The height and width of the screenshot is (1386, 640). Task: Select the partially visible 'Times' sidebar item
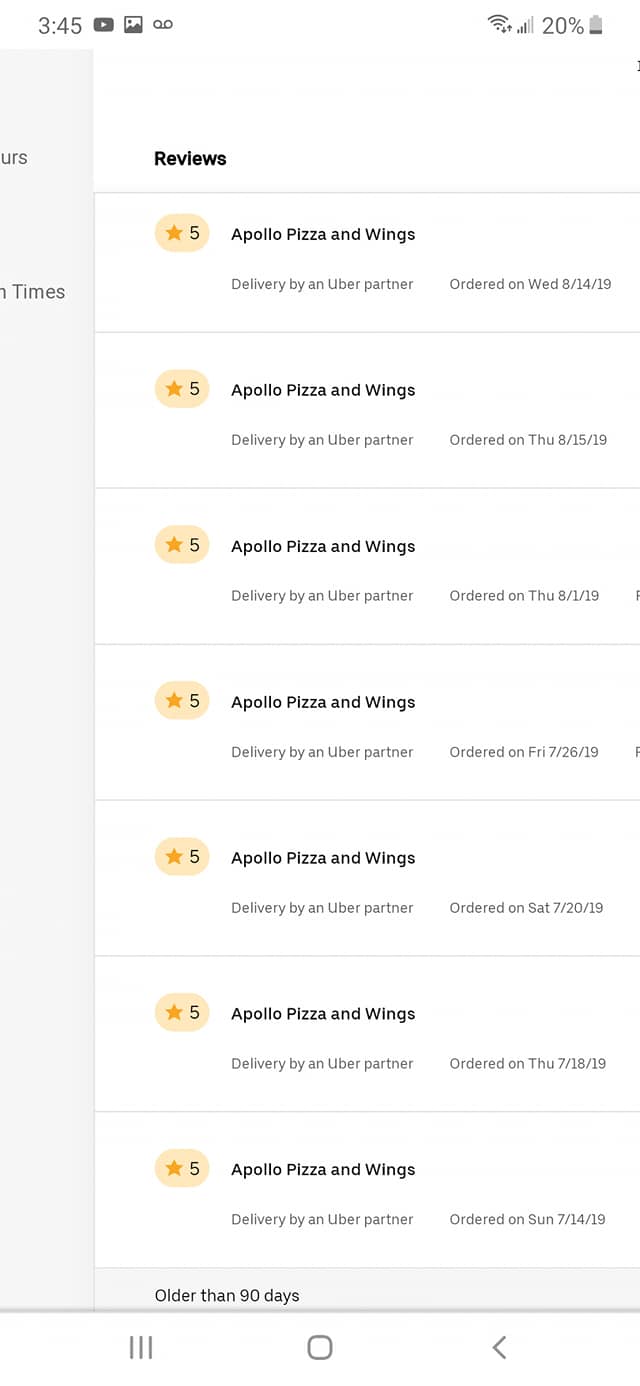(x=33, y=292)
